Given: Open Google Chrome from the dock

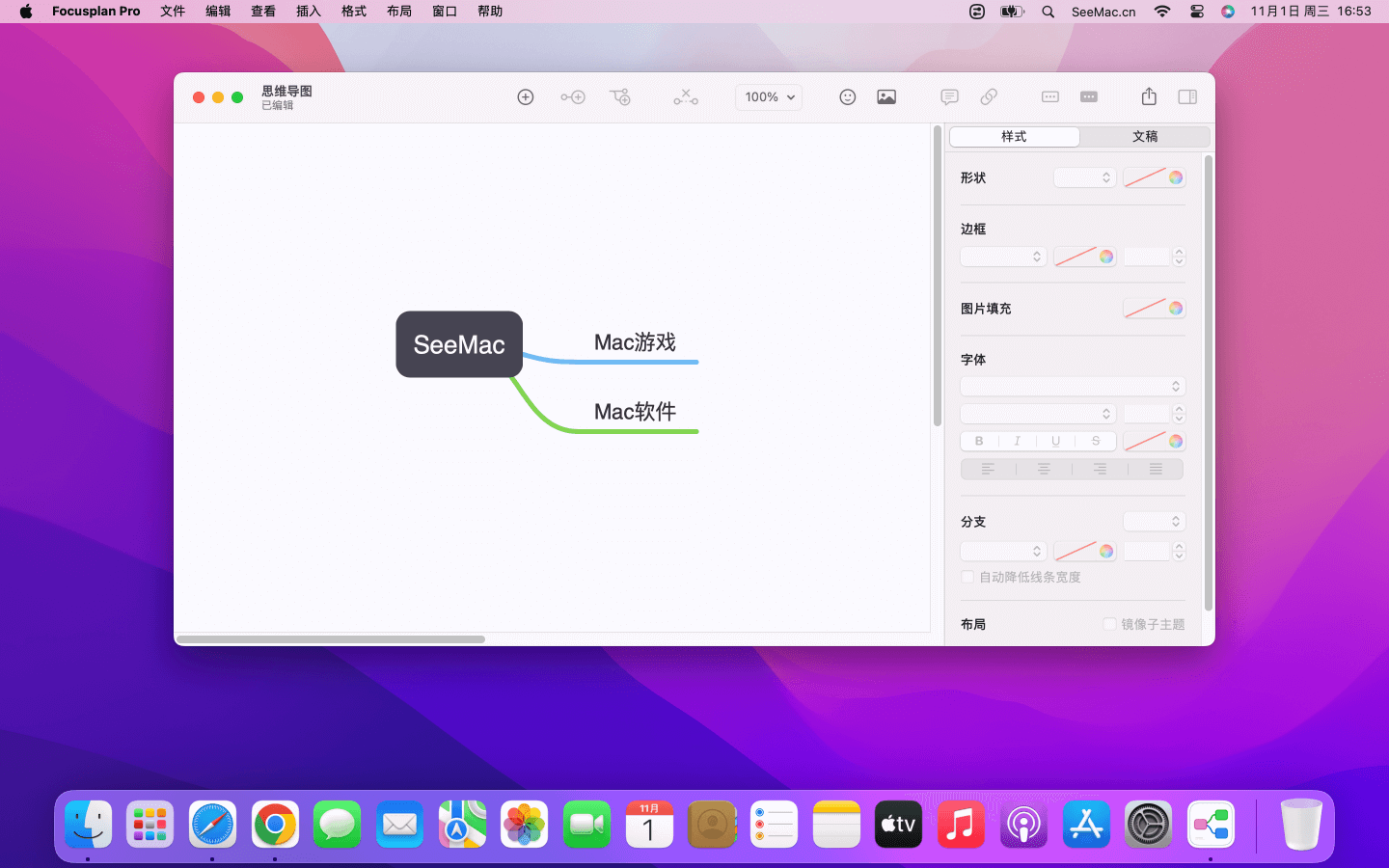Looking at the screenshot, I should tap(275, 825).
